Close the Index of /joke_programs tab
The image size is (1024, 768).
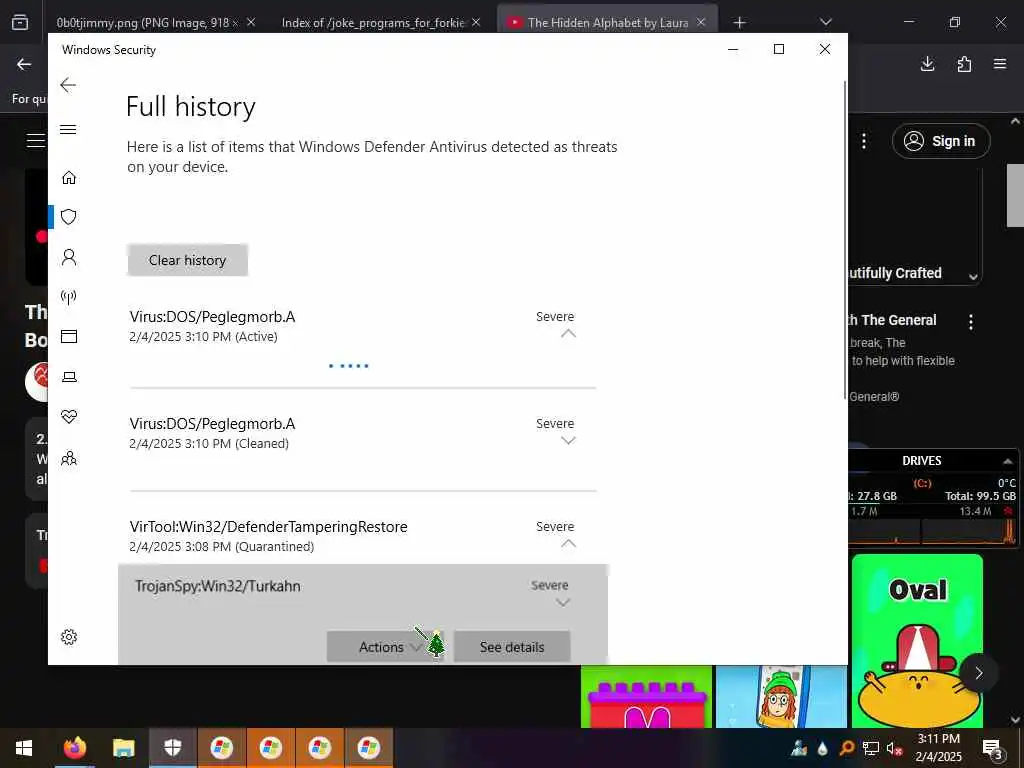coord(476,22)
